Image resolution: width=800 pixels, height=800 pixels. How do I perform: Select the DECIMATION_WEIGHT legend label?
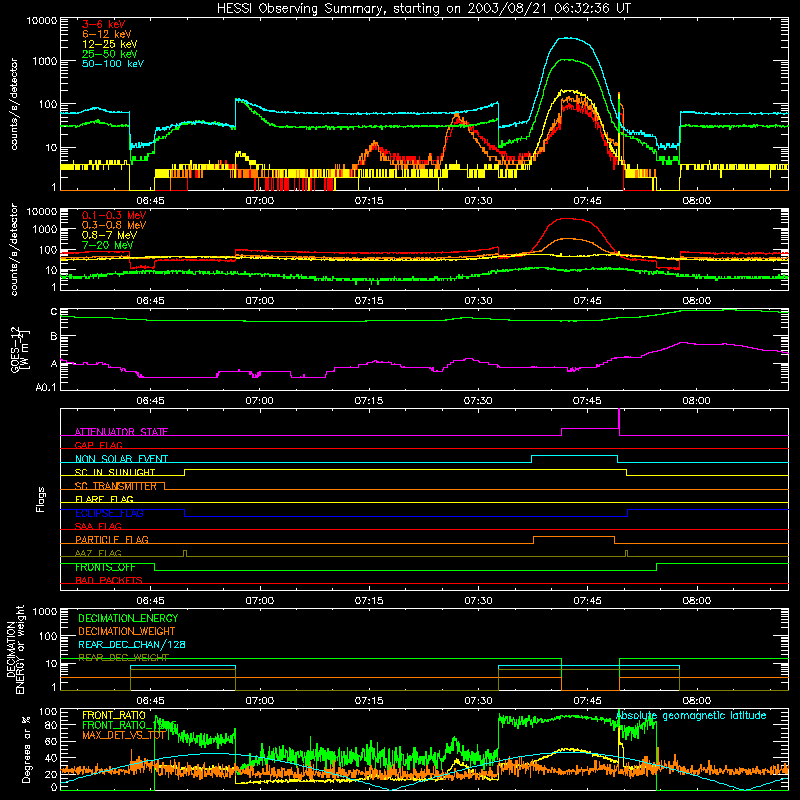pyautogui.click(x=127, y=632)
